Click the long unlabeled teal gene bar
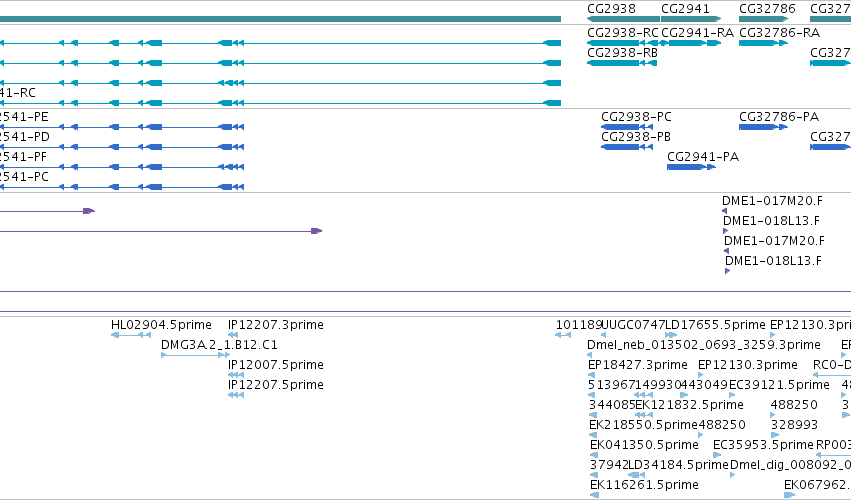The image size is (851, 500). 280,19
